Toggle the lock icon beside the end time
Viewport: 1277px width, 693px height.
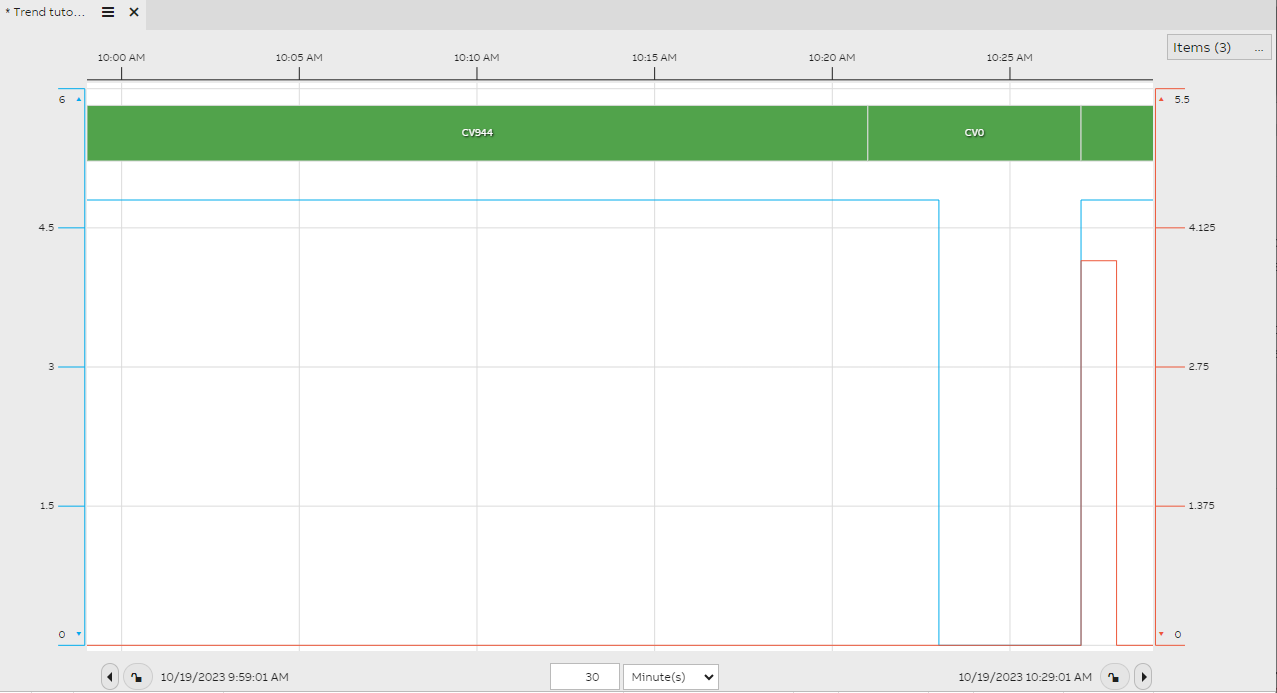point(1114,676)
